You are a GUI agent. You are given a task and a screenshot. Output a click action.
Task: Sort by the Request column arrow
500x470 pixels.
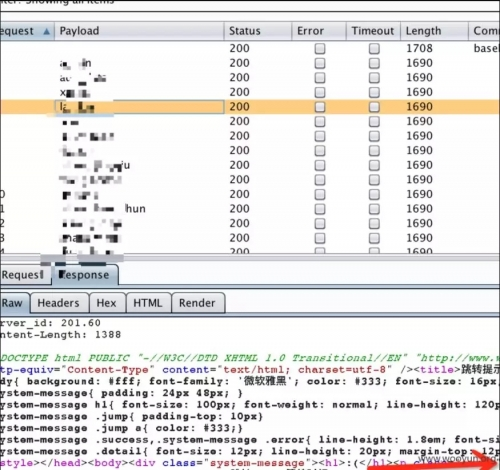coord(47,31)
